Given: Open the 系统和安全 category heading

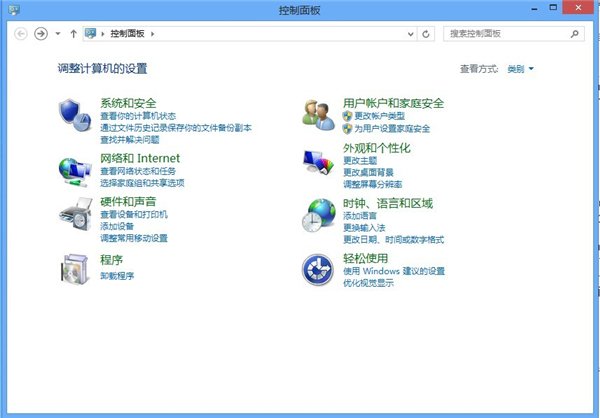Looking at the screenshot, I should (x=128, y=103).
